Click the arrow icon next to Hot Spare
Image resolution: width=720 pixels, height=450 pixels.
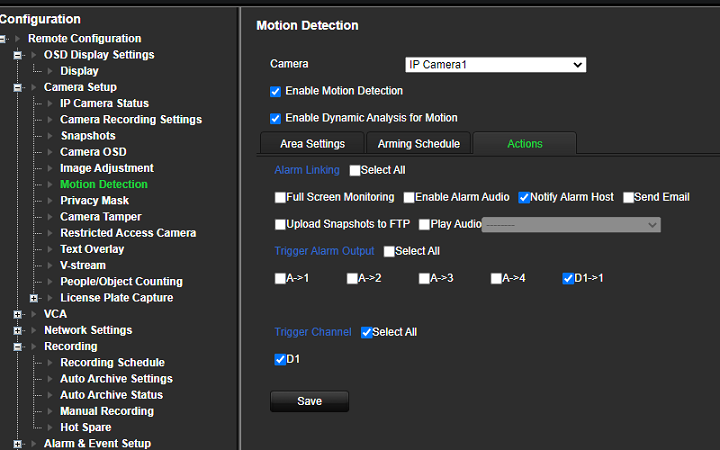[x=50, y=428]
